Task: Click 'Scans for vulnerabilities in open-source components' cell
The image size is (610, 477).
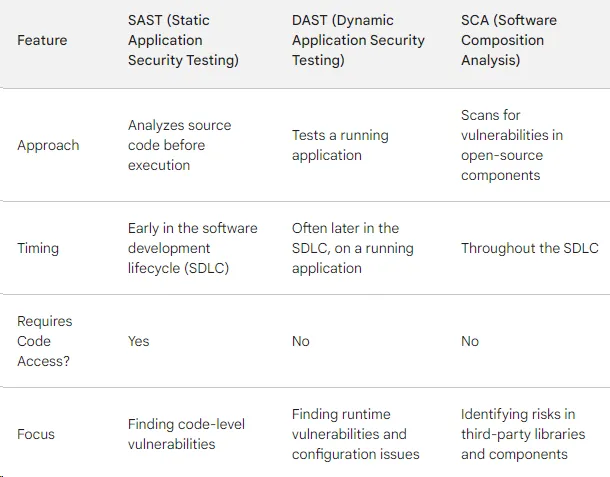Action: [x=513, y=145]
